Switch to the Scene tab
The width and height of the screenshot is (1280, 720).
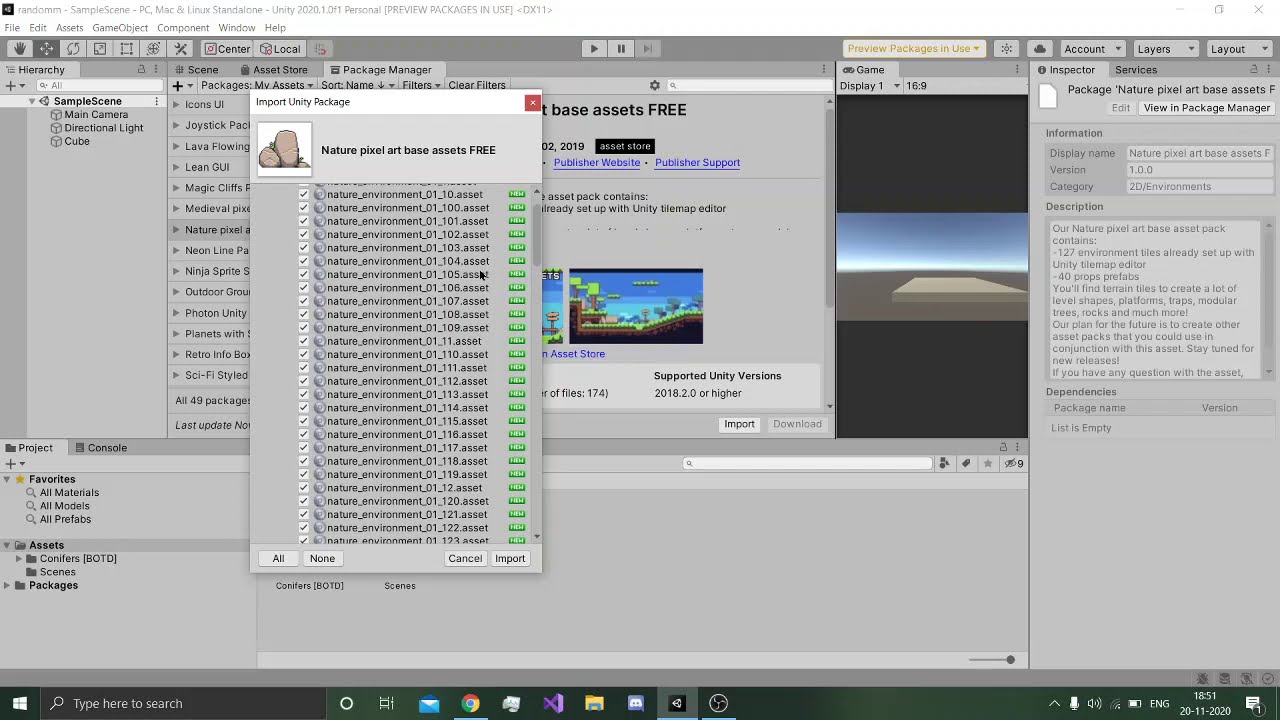click(x=195, y=70)
